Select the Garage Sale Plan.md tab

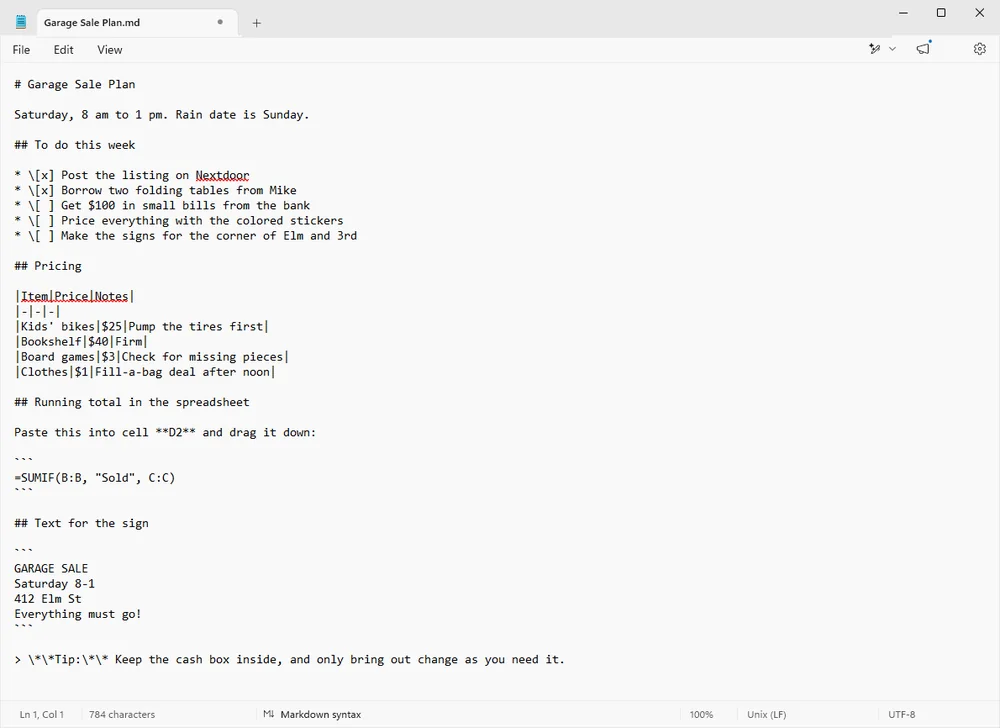tap(137, 22)
